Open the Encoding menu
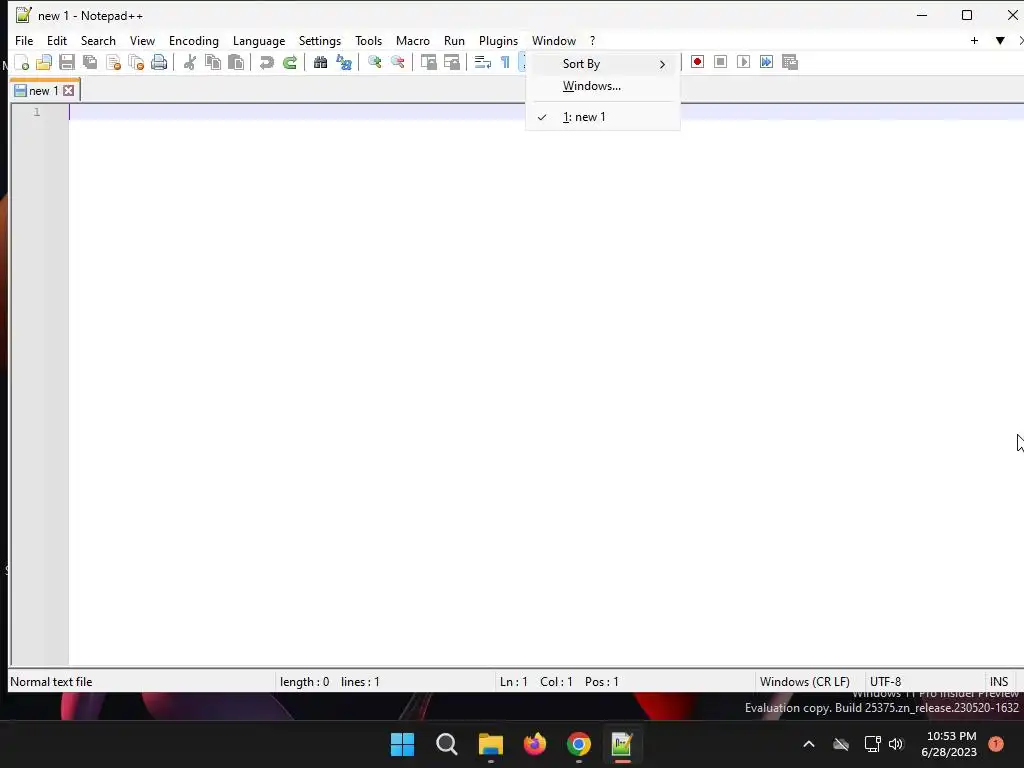The image size is (1024, 768). [x=194, y=40]
